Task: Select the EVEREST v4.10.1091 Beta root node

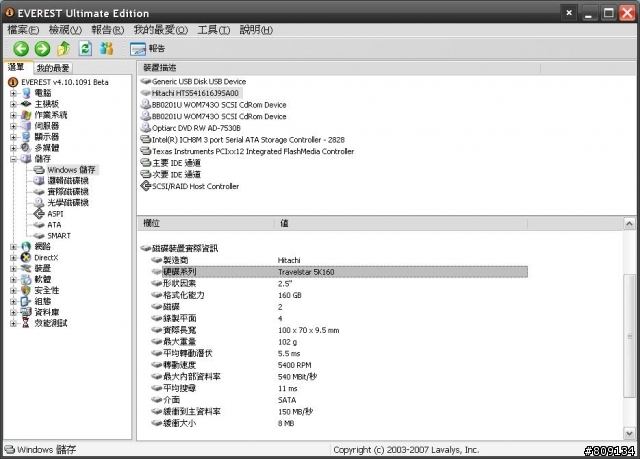Action: click(65, 82)
